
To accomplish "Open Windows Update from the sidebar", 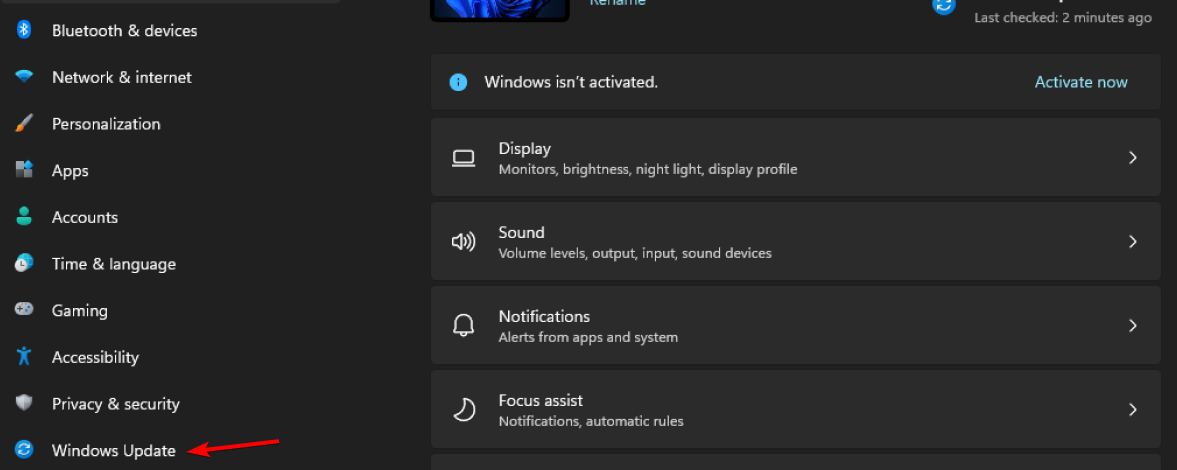I will (113, 451).
